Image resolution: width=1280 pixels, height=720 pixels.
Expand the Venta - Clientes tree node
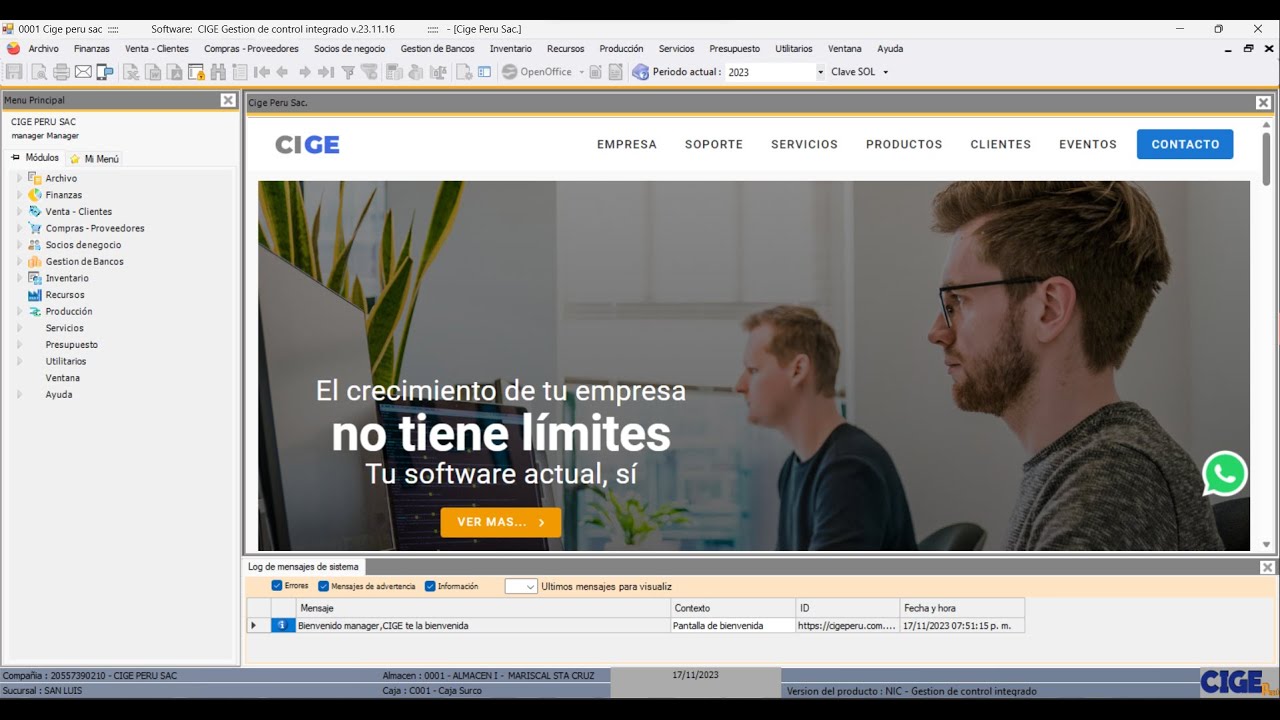[19, 211]
